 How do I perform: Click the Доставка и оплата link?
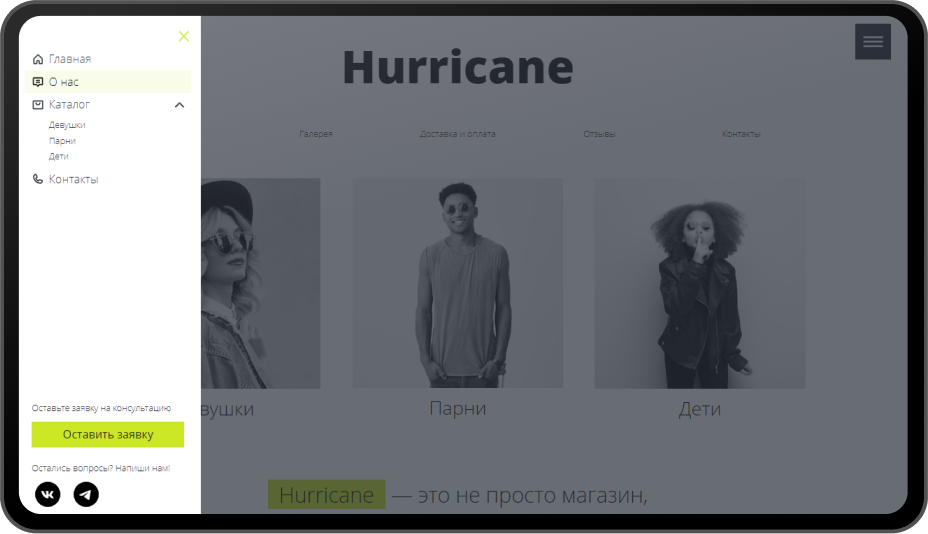pyautogui.click(x=457, y=134)
